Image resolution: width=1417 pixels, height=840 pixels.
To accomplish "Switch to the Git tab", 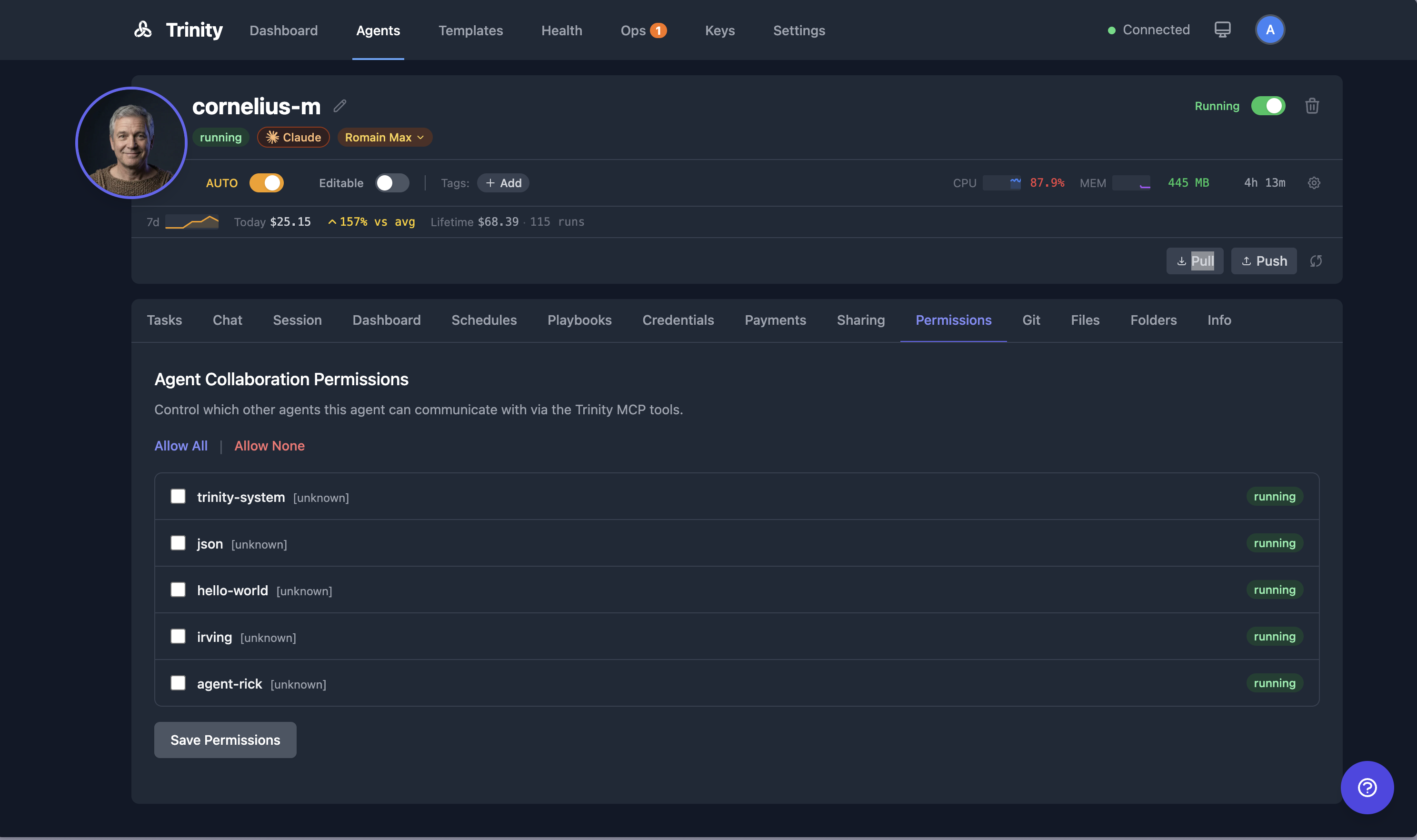I will 1031,320.
